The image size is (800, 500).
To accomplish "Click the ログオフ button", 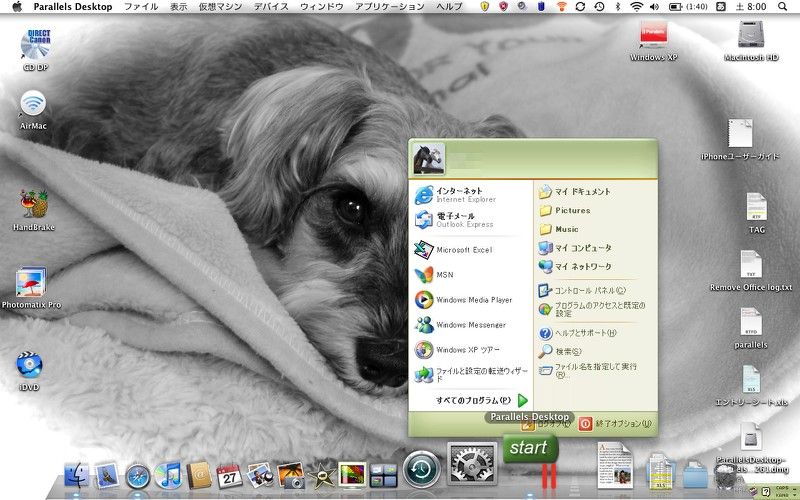I will tap(546, 423).
